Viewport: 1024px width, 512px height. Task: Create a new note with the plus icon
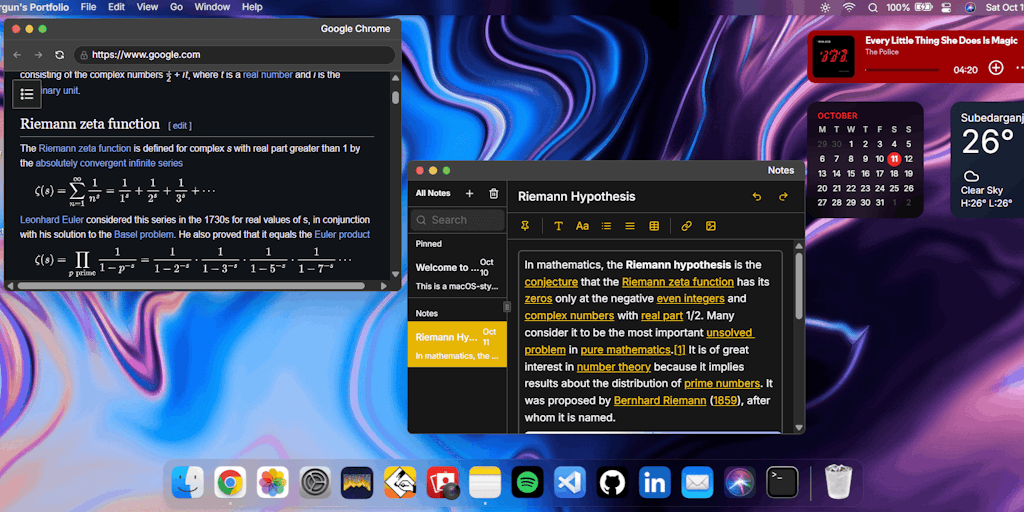tap(470, 193)
